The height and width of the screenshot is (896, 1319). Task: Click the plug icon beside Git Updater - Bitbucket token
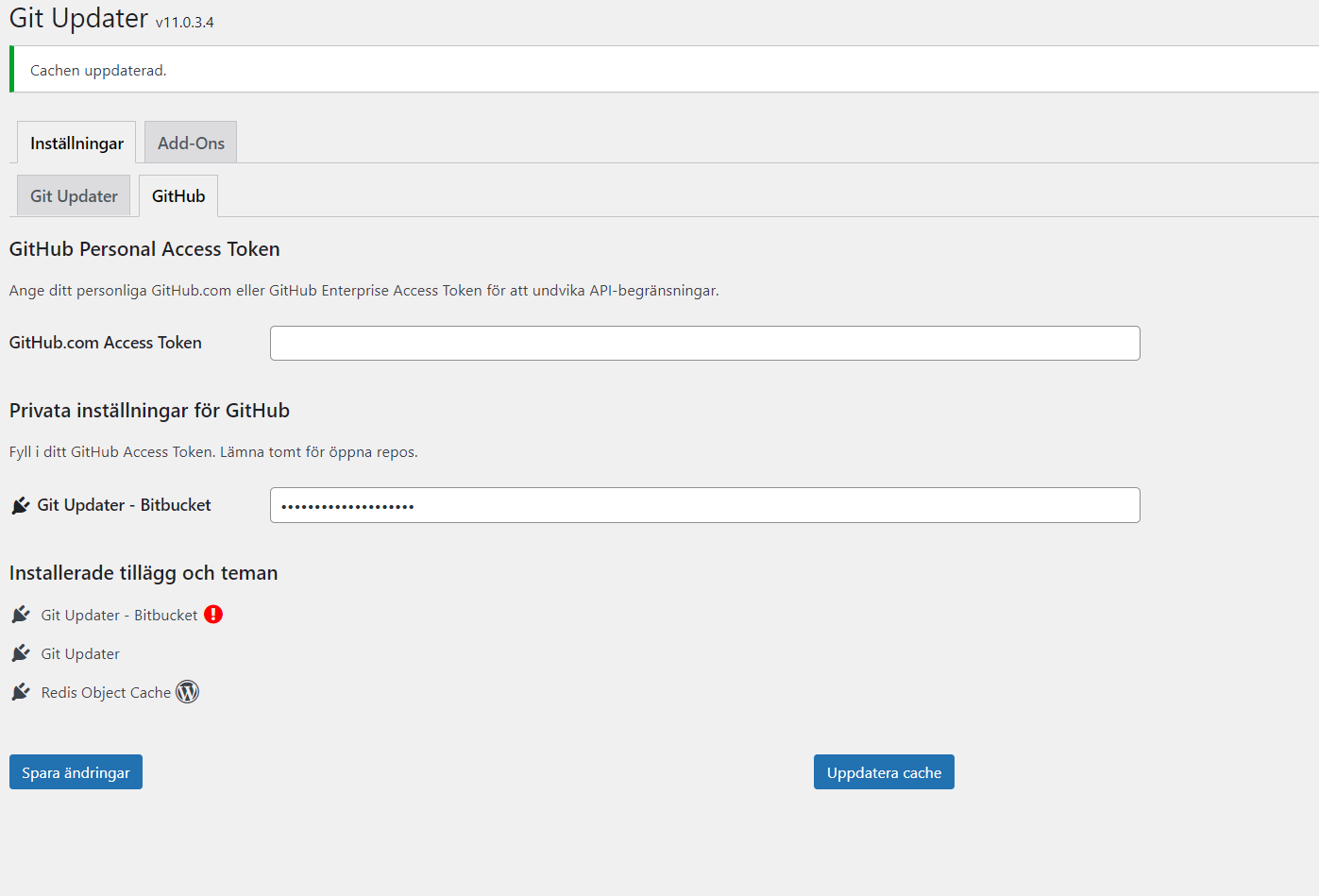point(20,504)
